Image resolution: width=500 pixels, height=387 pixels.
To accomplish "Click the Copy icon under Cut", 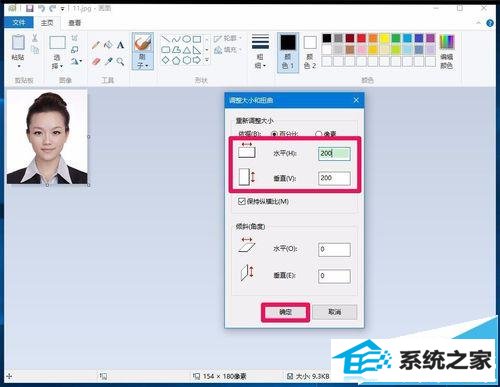I will (35, 49).
